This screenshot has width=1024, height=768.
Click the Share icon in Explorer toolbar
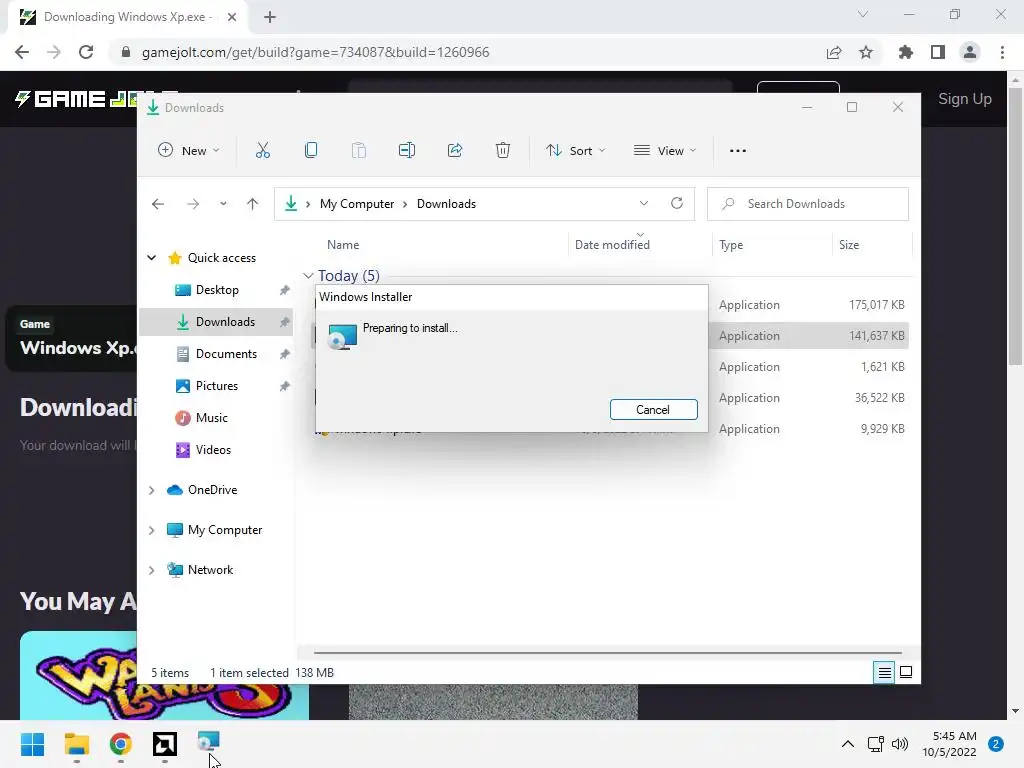pyautogui.click(x=455, y=151)
